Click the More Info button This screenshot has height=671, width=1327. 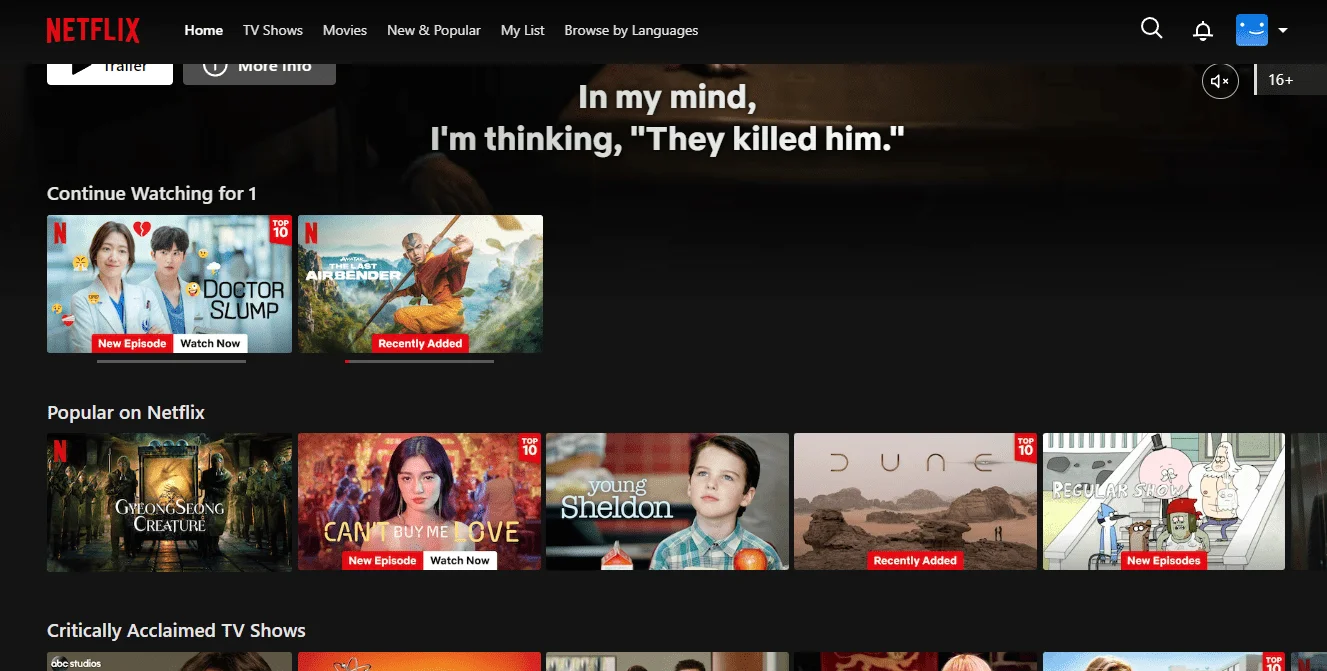point(259,72)
